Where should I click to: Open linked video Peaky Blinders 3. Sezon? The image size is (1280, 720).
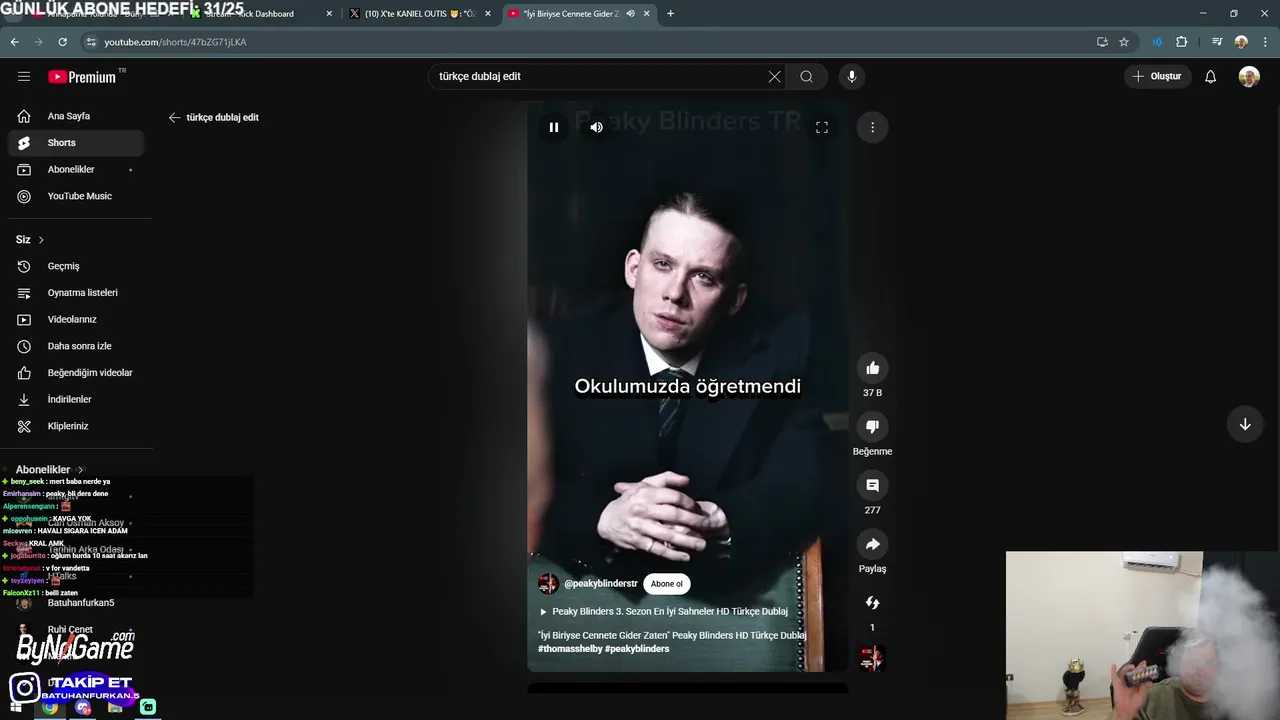[x=664, y=612]
